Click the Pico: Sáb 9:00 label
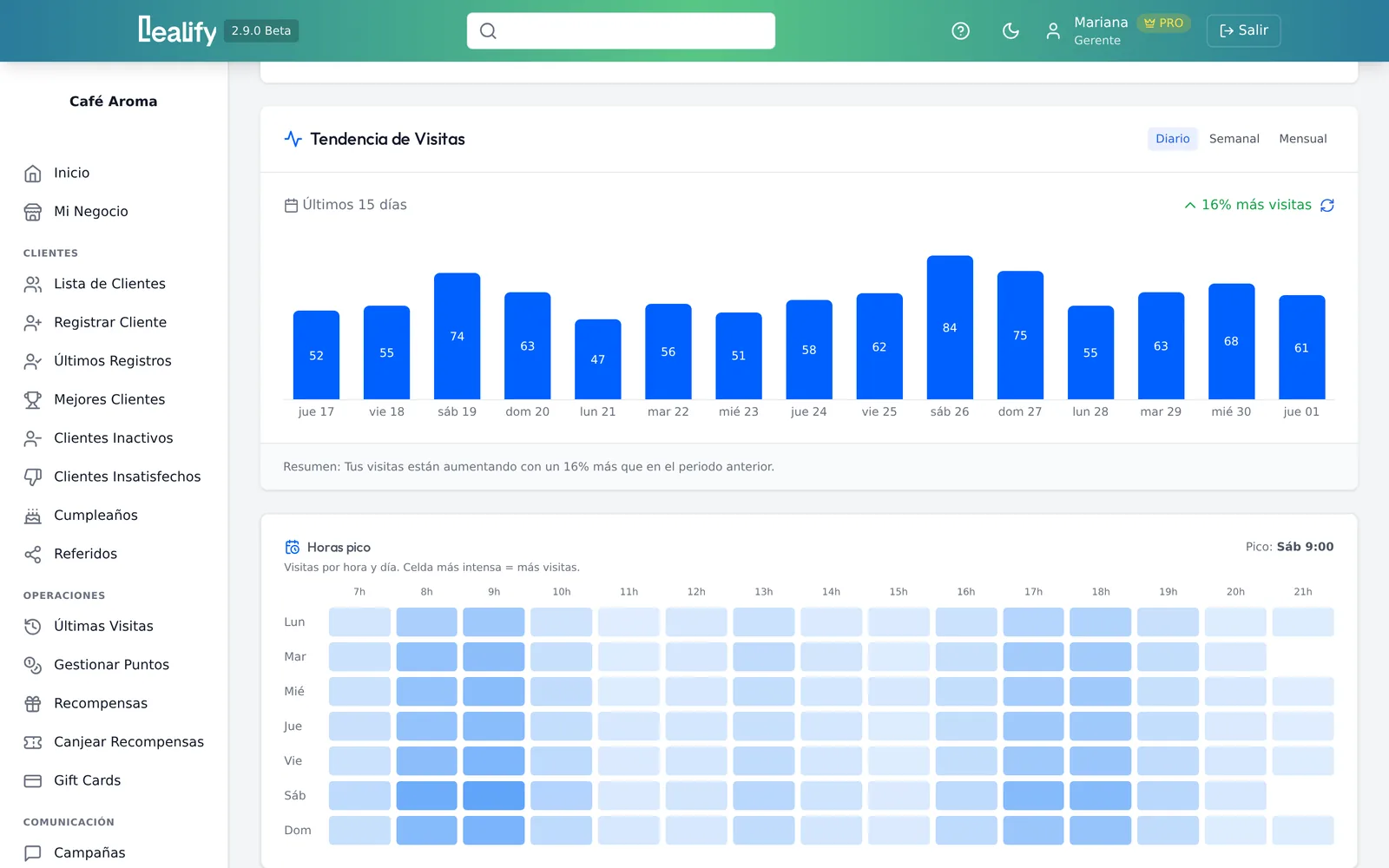The image size is (1389, 868). (x=1289, y=547)
